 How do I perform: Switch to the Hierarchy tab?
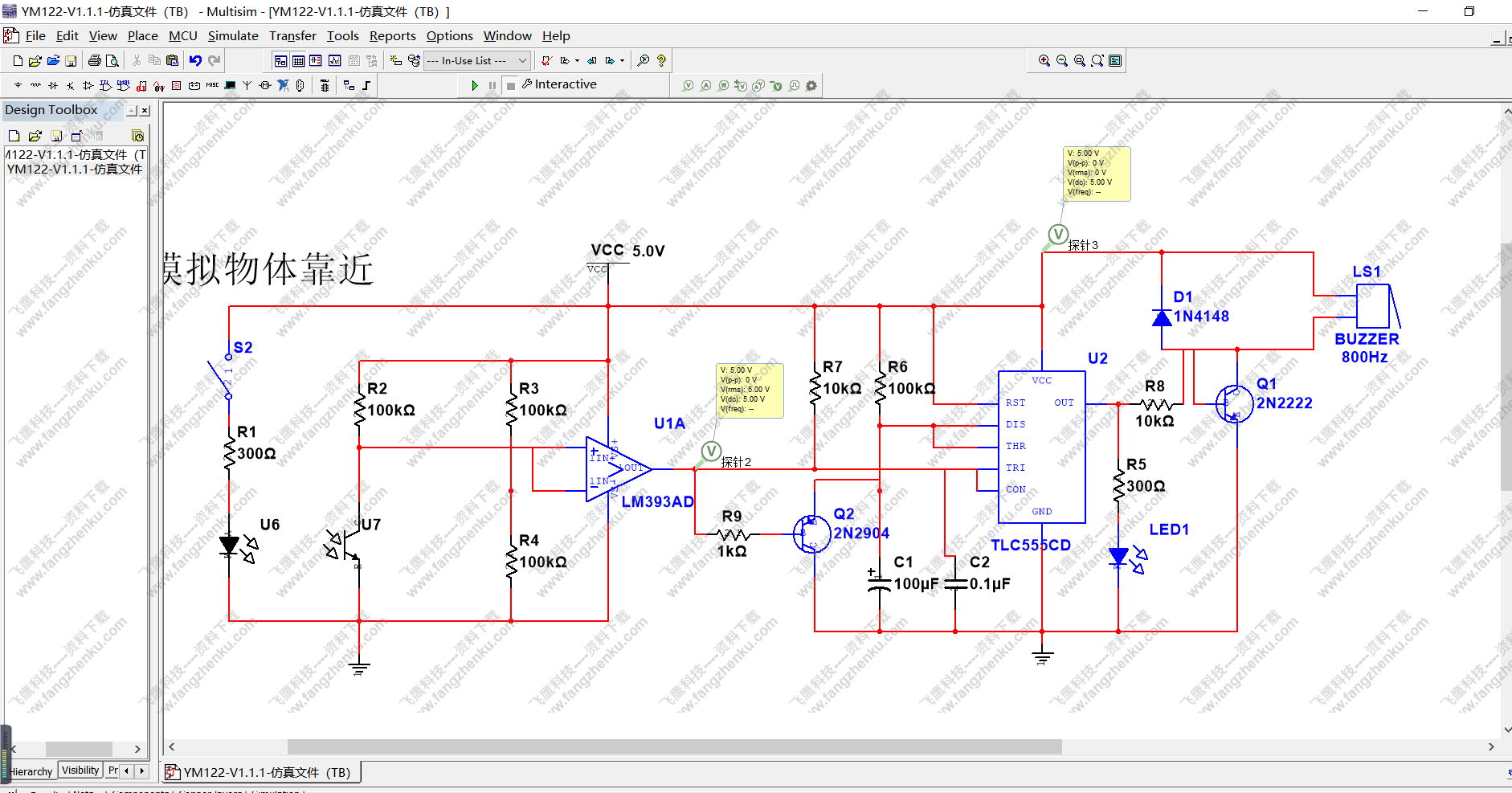[31, 771]
